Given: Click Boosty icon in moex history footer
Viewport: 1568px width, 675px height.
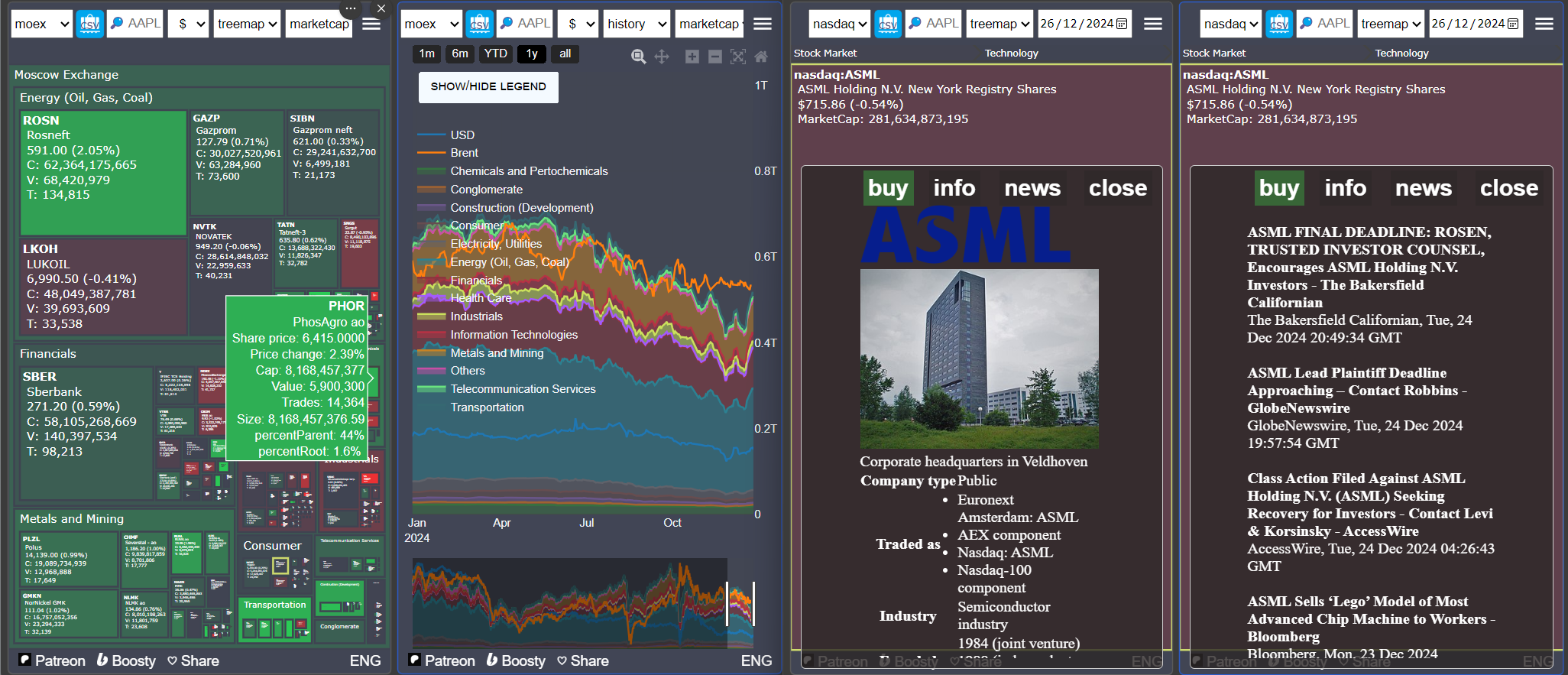Looking at the screenshot, I should point(492,660).
